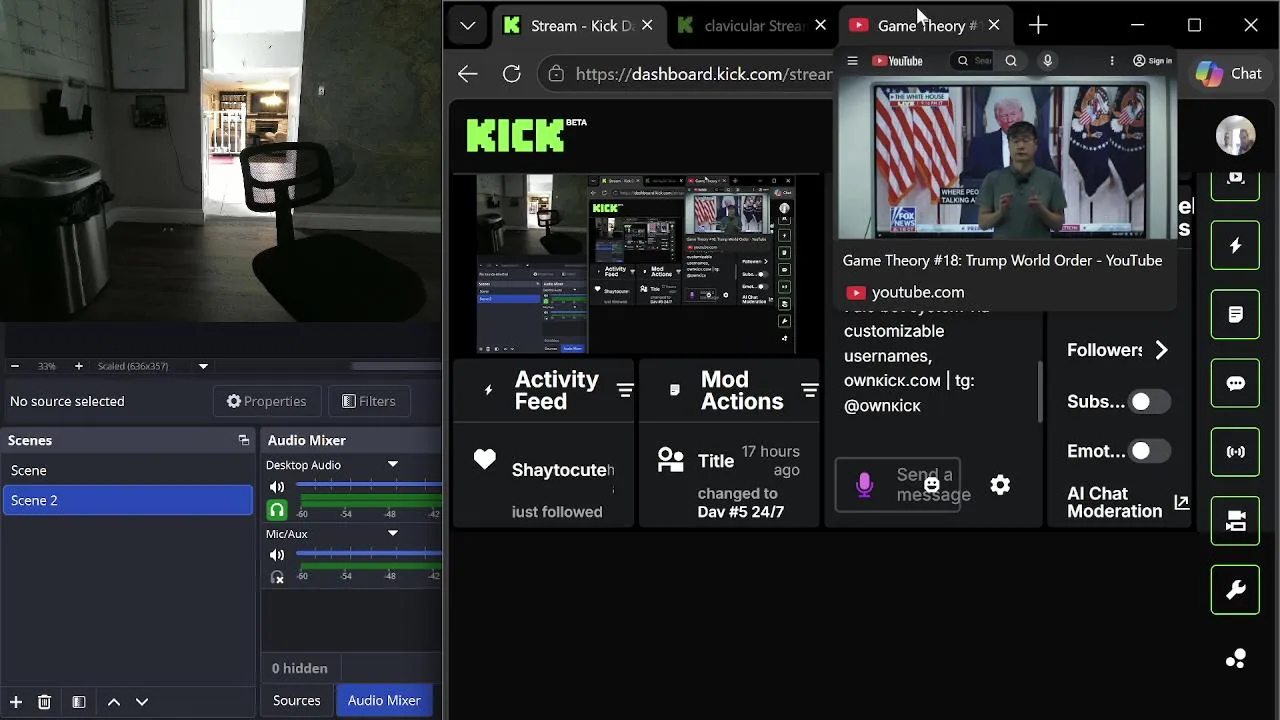Viewport: 1280px width, 720px height.
Task: Toggle Desktop Audio monitoring headphone button
Action: (277, 510)
